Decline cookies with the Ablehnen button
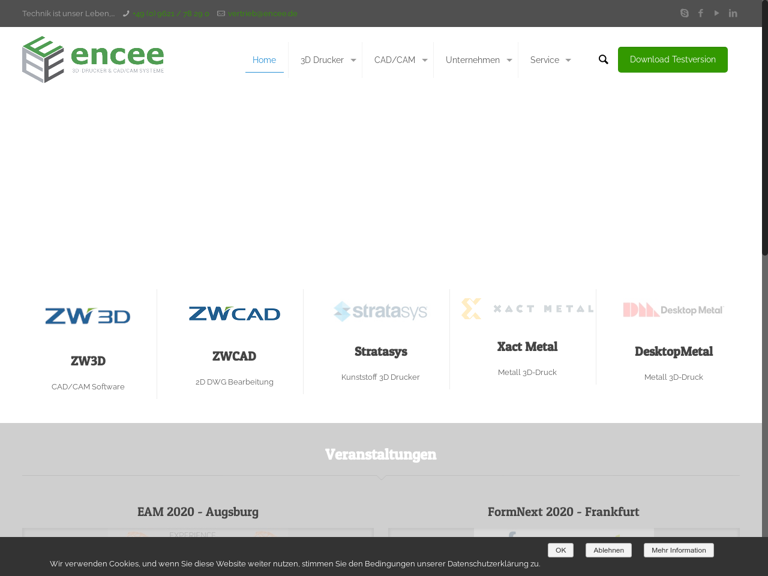768x576 pixels. pos(608,550)
